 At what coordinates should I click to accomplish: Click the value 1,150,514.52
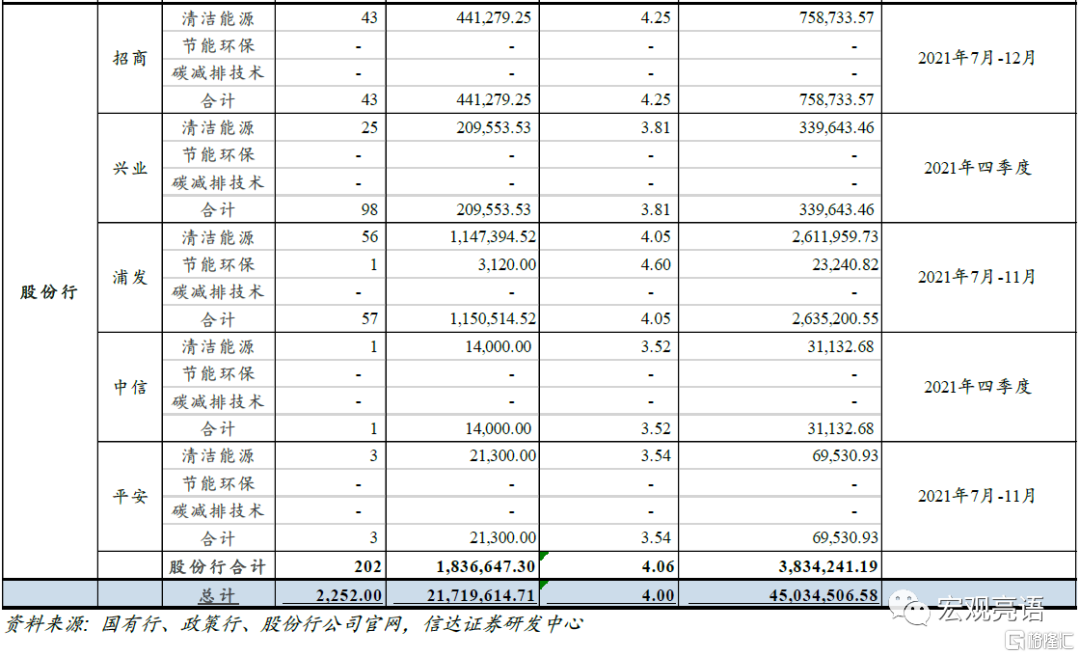492,319
